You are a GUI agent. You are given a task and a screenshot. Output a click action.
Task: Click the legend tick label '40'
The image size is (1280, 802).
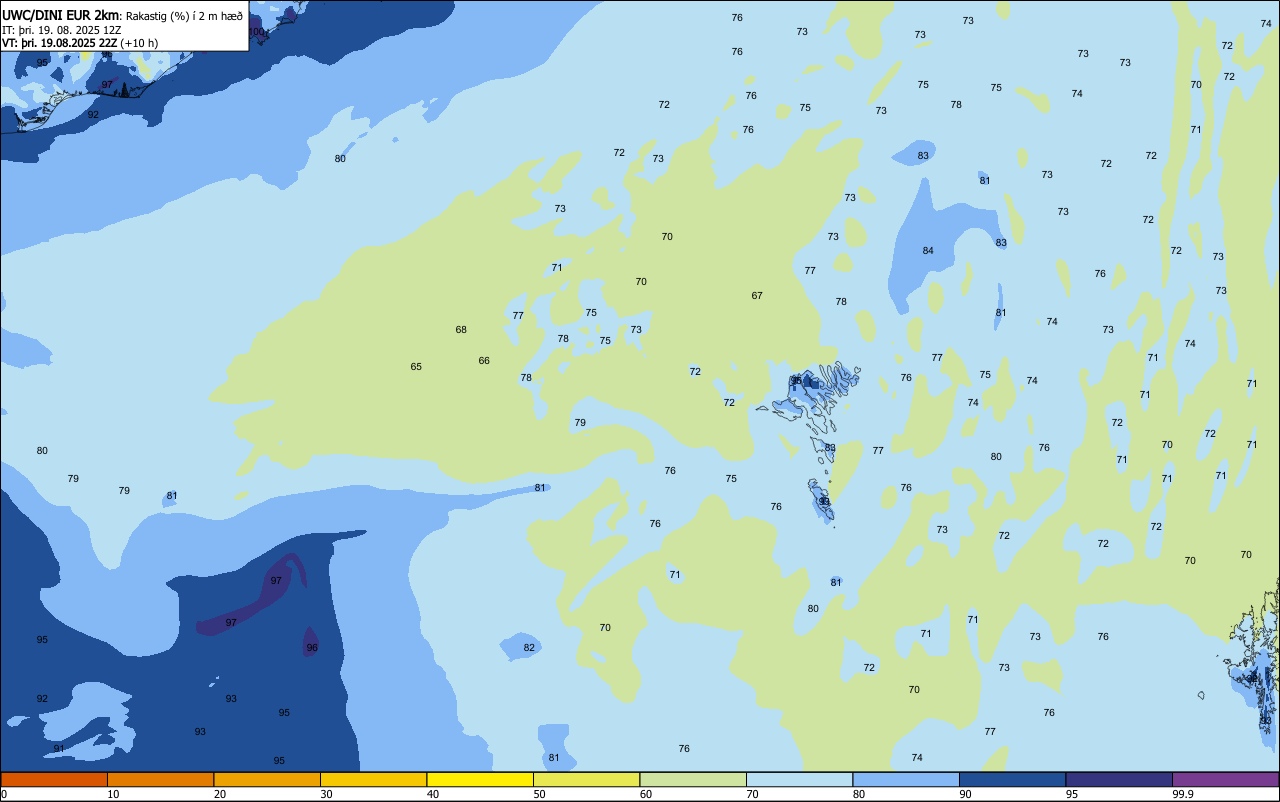(x=433, y=794)
